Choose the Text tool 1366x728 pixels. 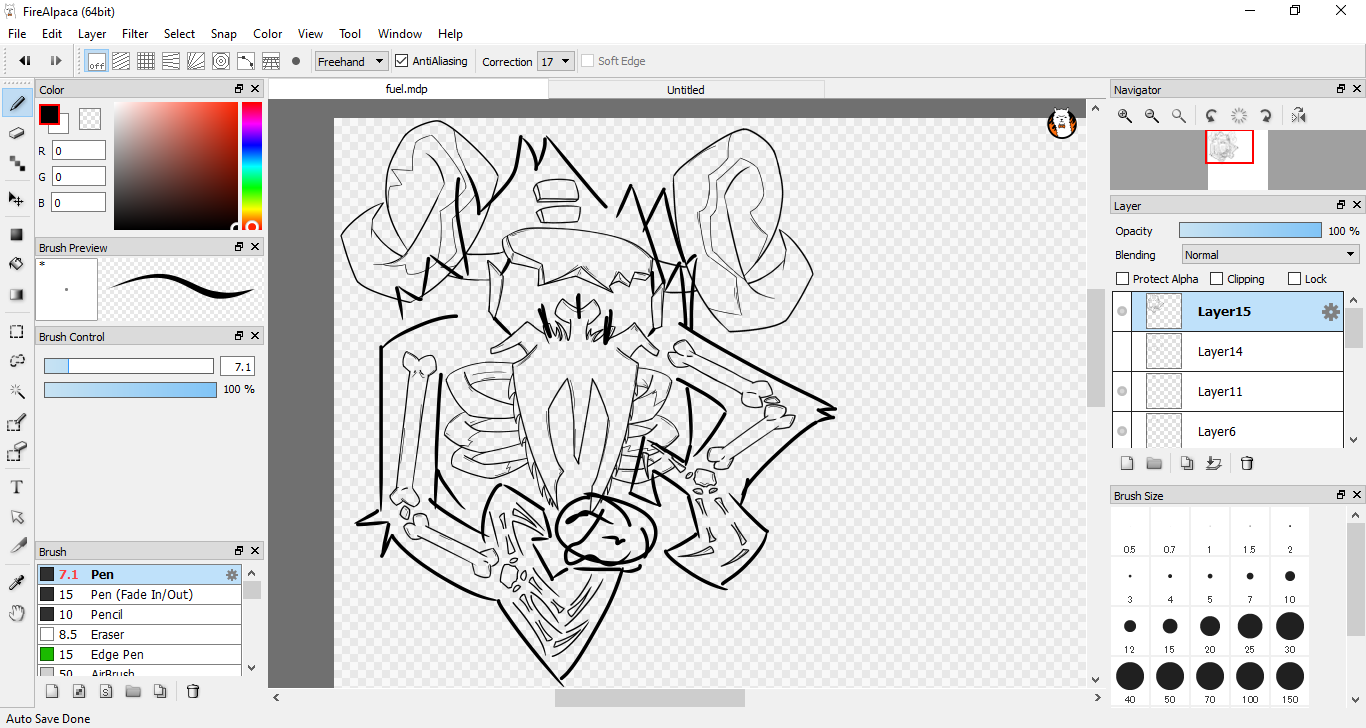coord(16,487)
